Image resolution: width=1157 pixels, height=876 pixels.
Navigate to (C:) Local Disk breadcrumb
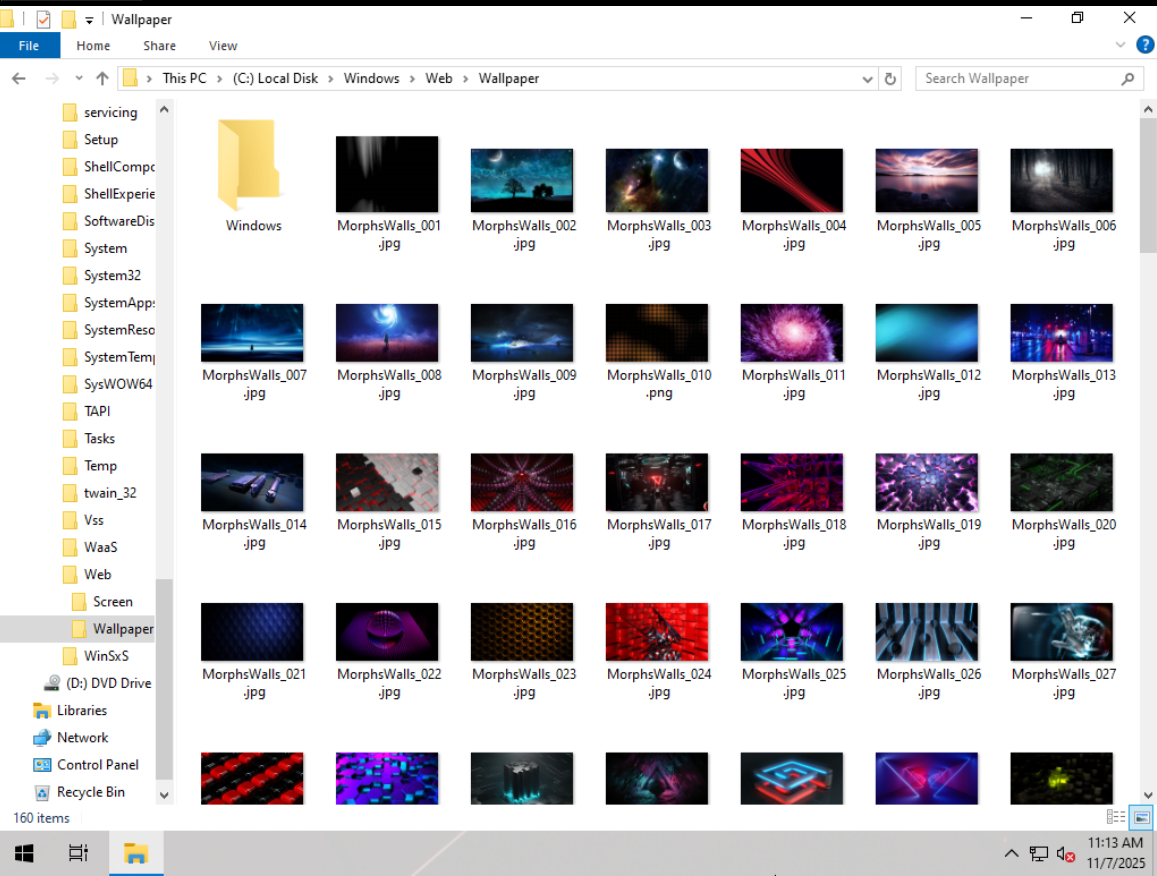tap(275, 78)
